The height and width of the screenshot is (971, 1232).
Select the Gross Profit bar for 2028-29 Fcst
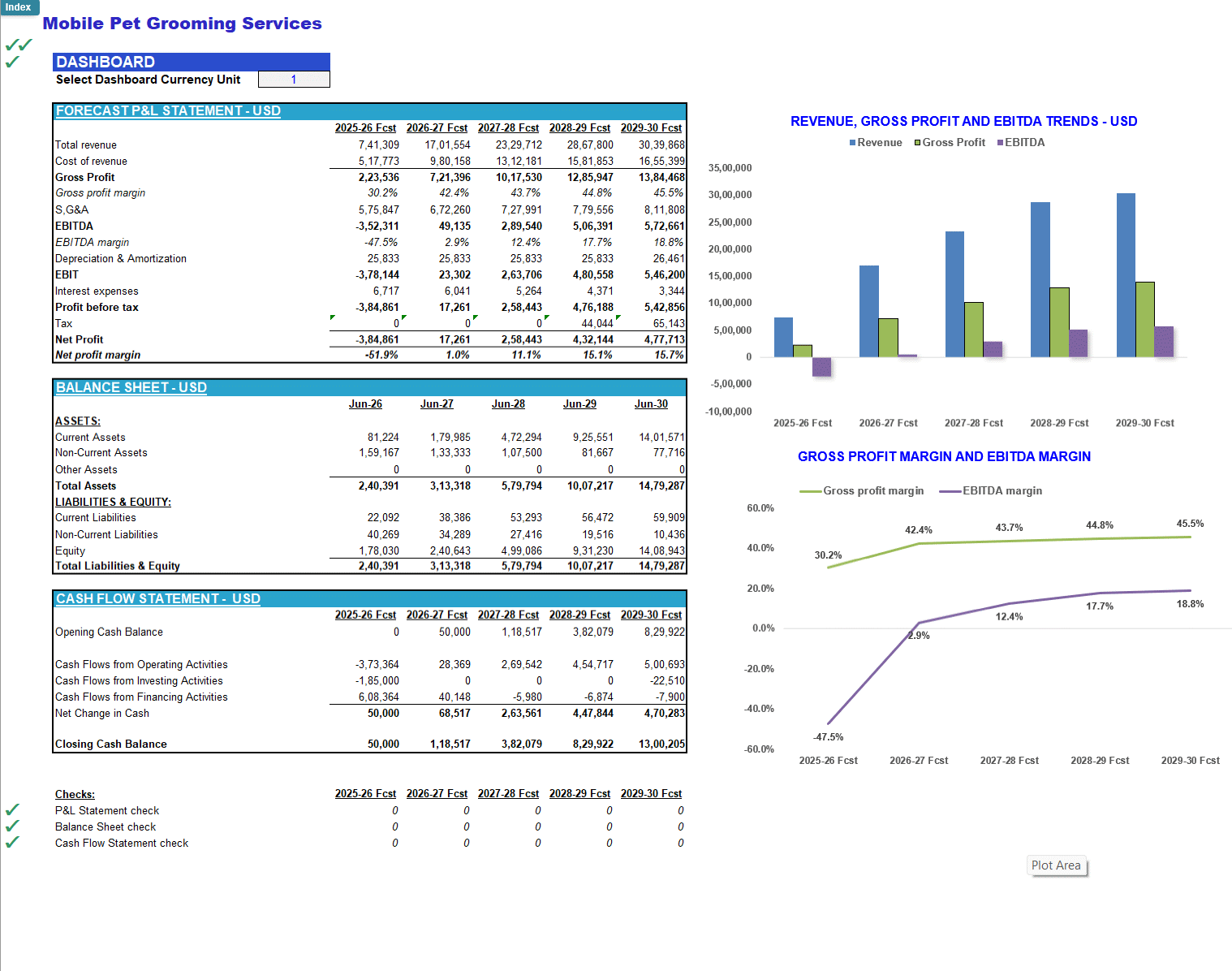[1059, 322]
